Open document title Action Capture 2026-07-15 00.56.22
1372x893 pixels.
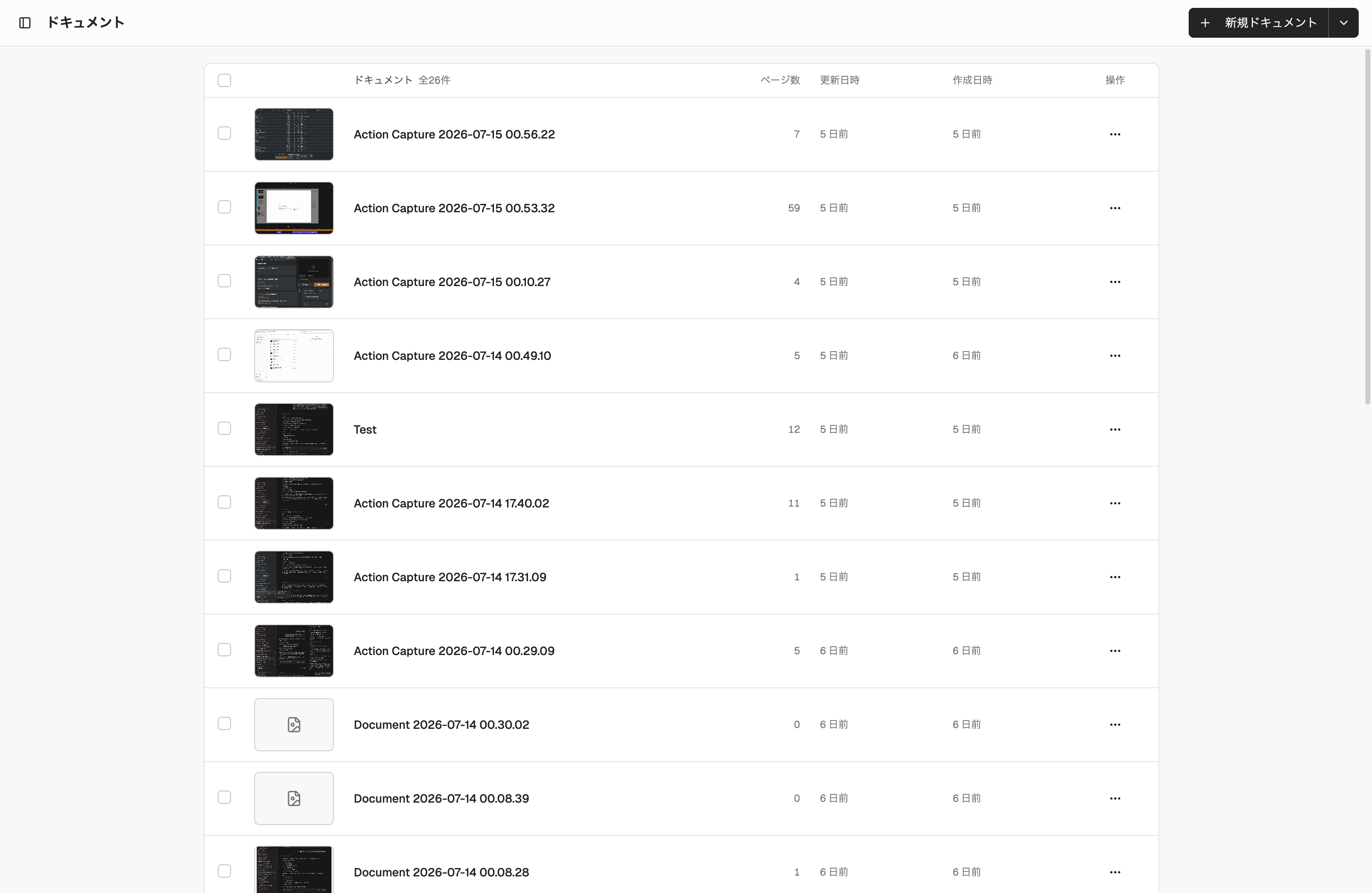[x=454, y=134]
